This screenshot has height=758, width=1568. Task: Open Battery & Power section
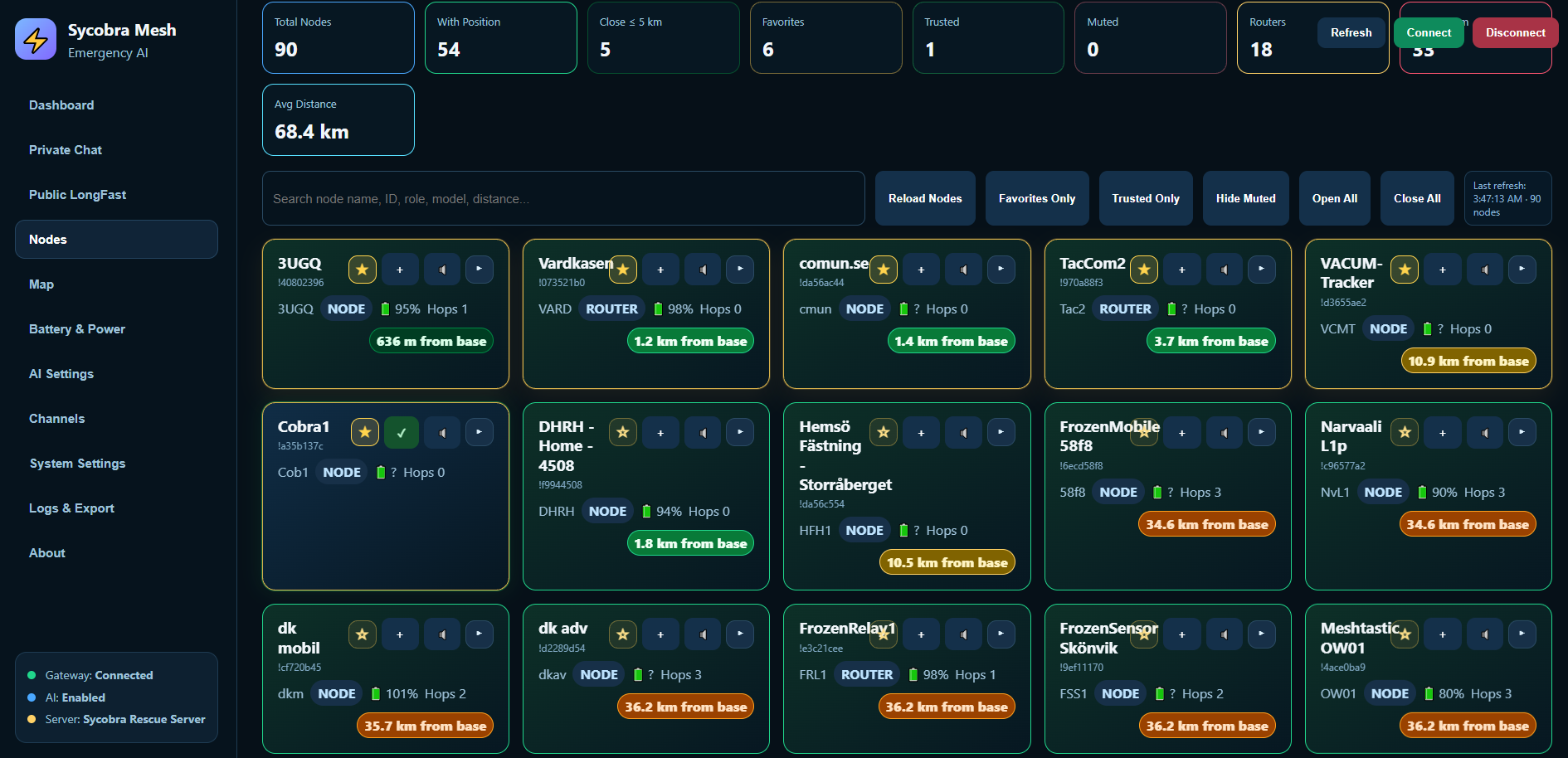(x=116, y=329)
